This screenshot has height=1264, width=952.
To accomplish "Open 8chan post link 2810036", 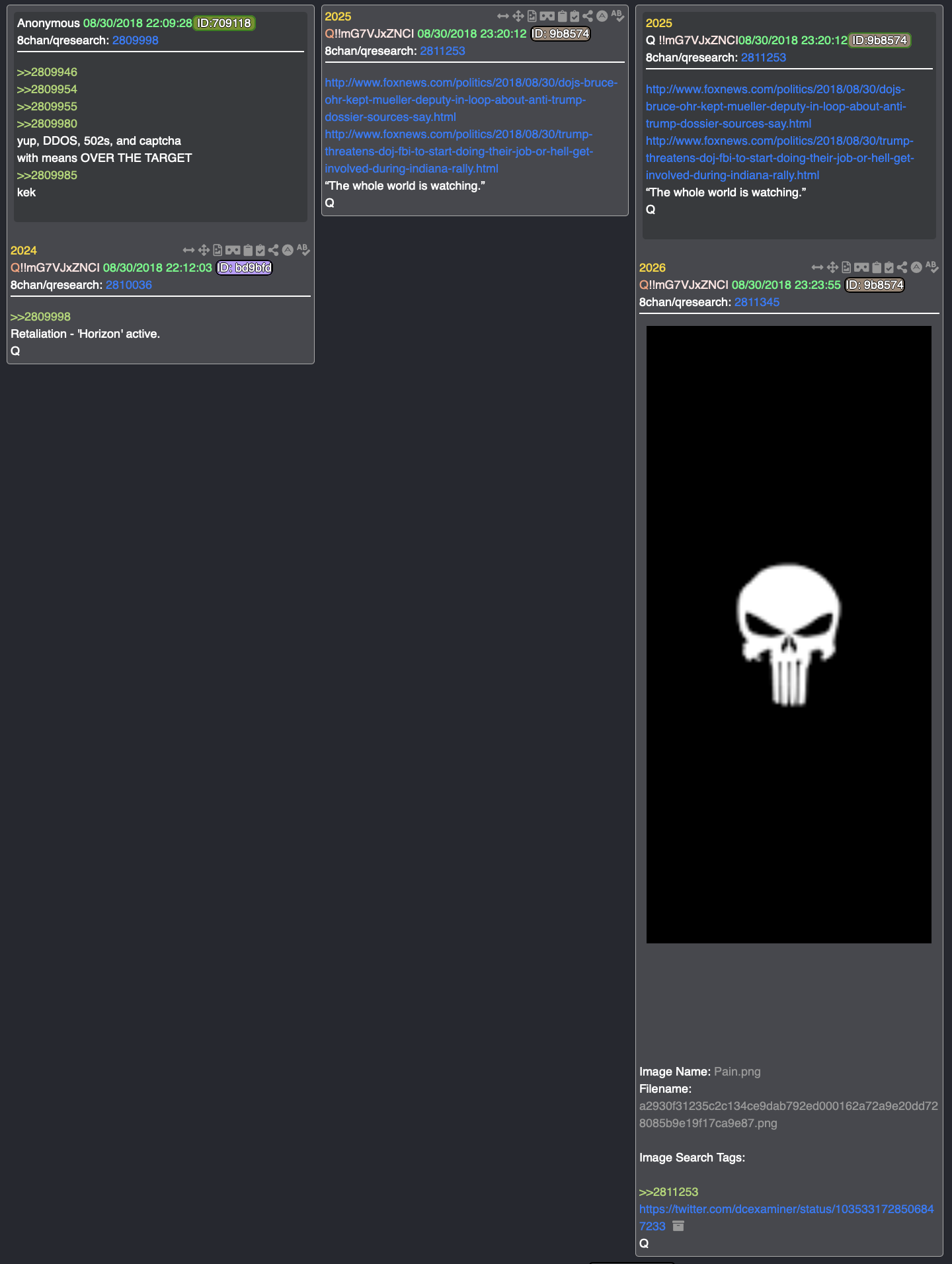I will pyautogui.click(x=129, y=285).
